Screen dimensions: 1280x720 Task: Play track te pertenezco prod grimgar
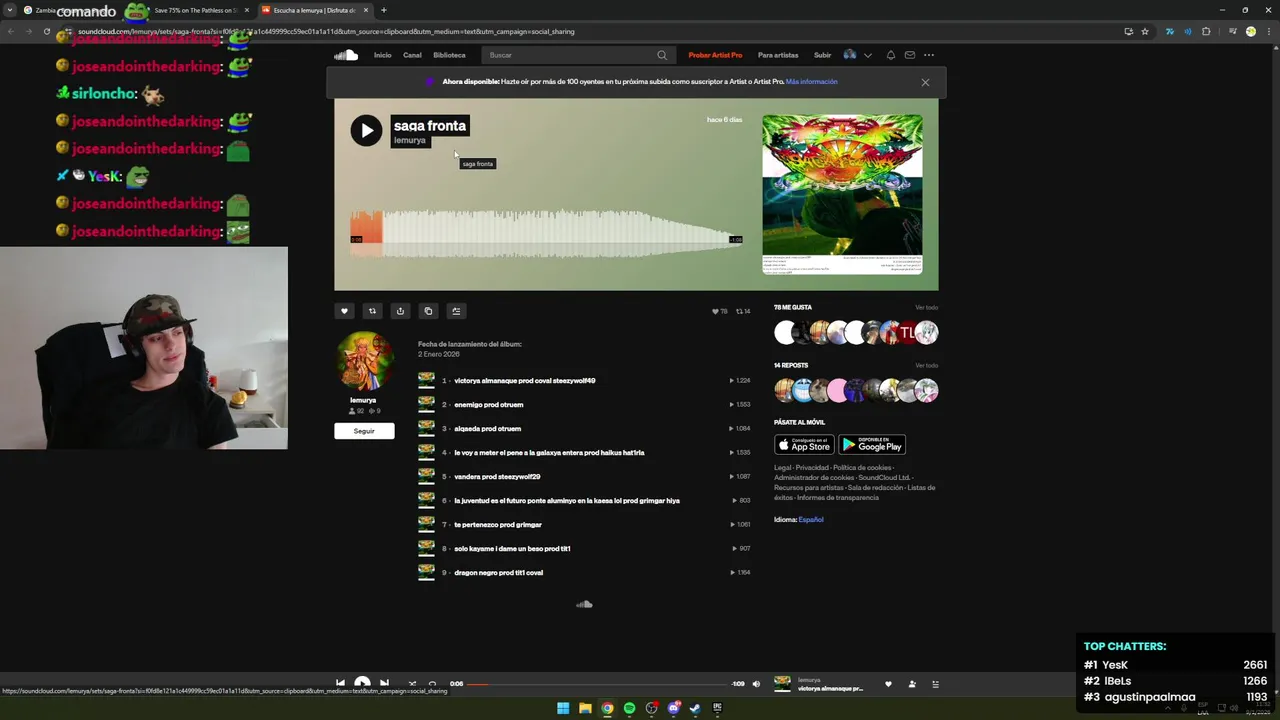497,525
